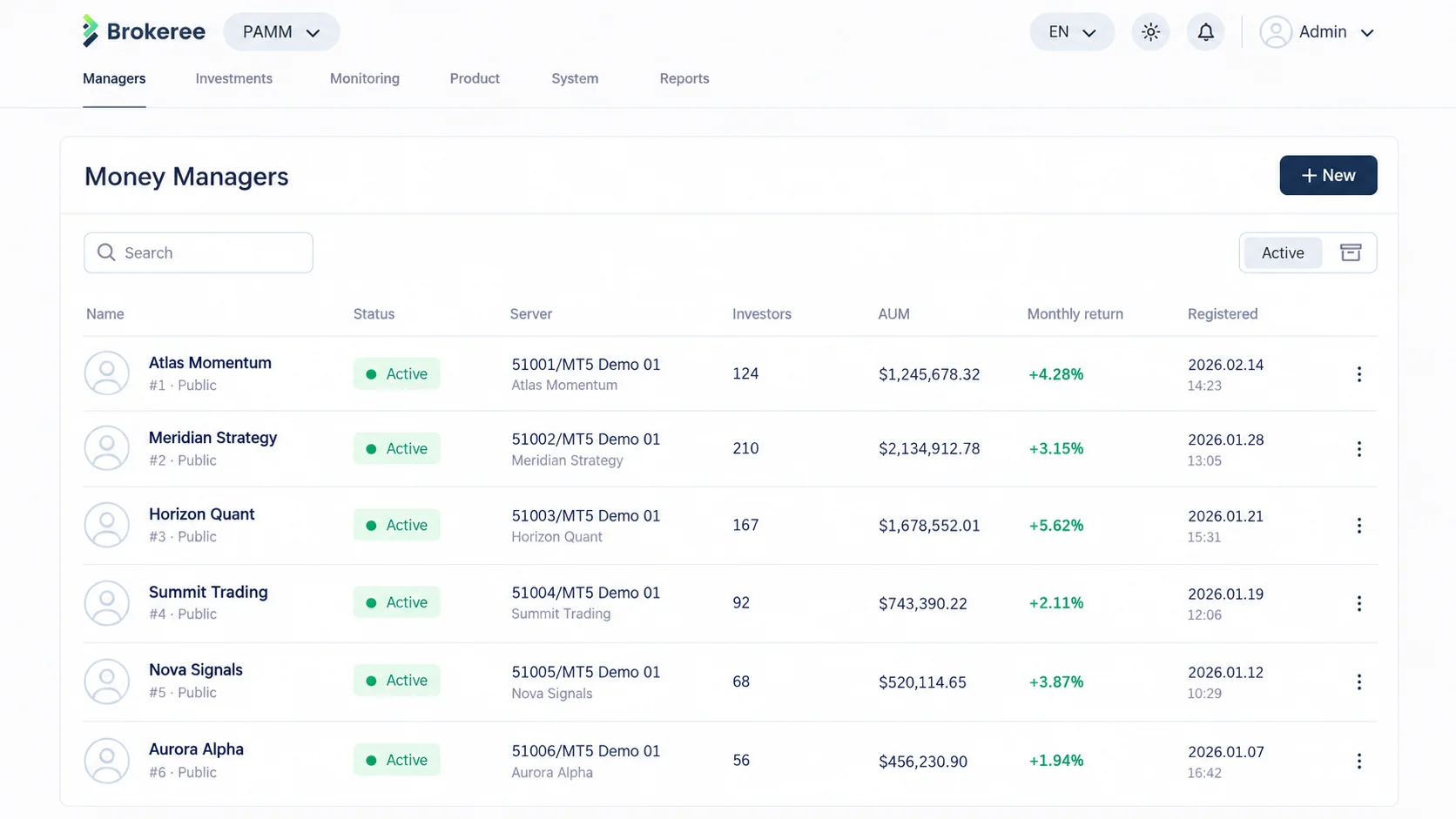The image size is (1456, 819).
Task: Go to the Monitoring tab
Action: pyautogui.click(x=364, y=78)
